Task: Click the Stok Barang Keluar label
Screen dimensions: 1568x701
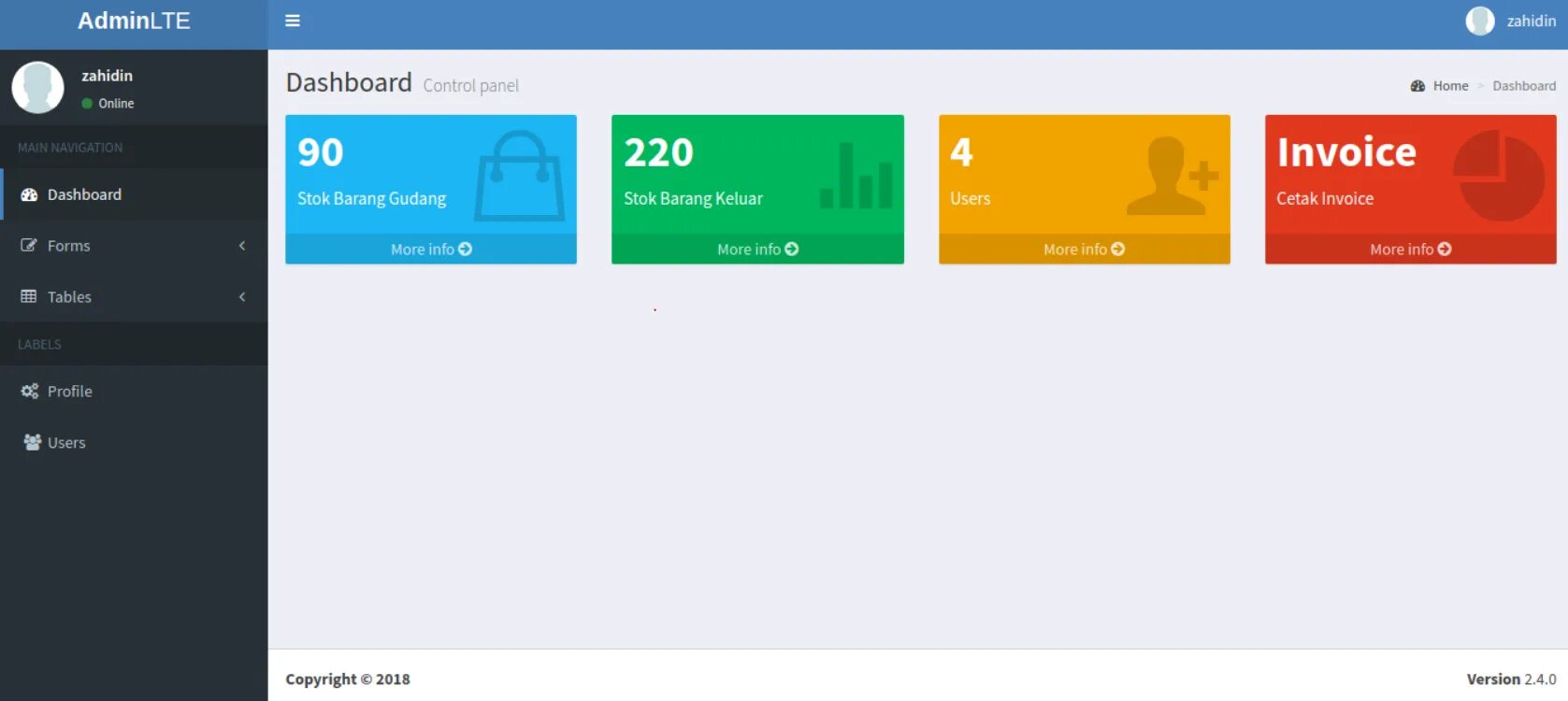Action: point(694,198)
